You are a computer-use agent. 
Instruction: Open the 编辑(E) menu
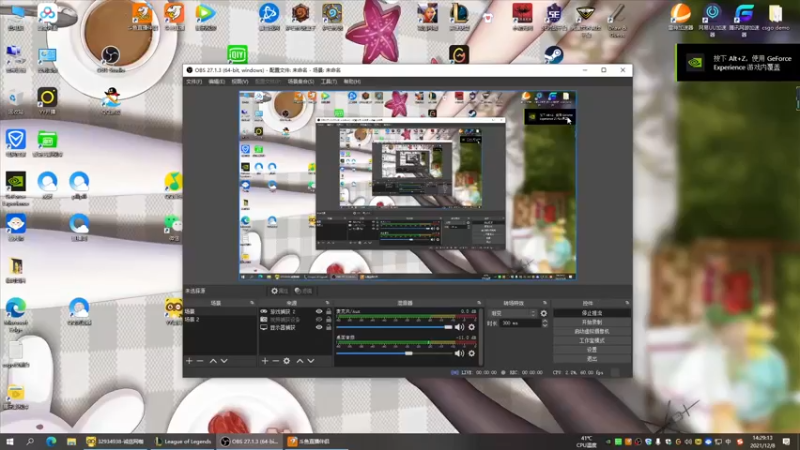click(216, 82)
